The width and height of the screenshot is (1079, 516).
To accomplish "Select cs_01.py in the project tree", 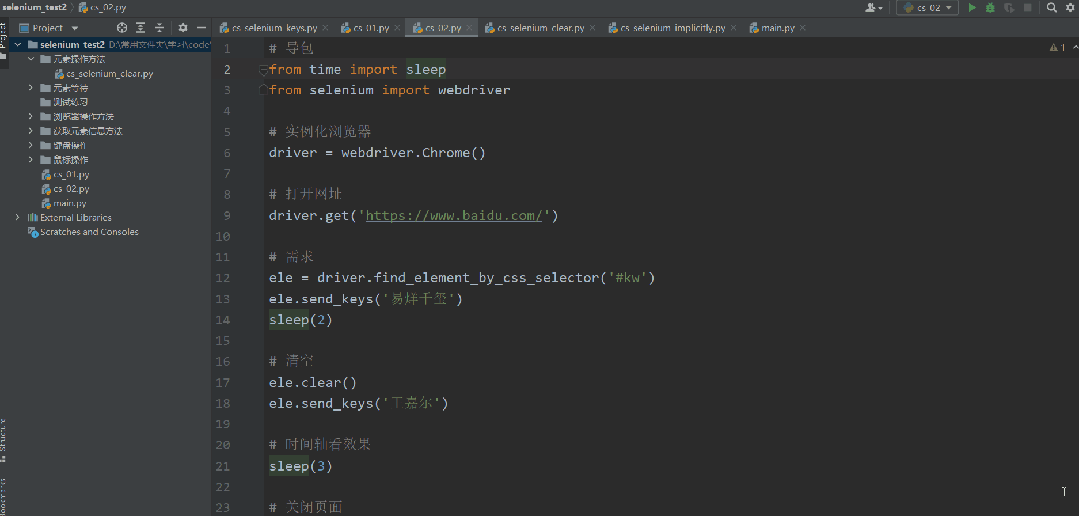I will pos(72,175).
